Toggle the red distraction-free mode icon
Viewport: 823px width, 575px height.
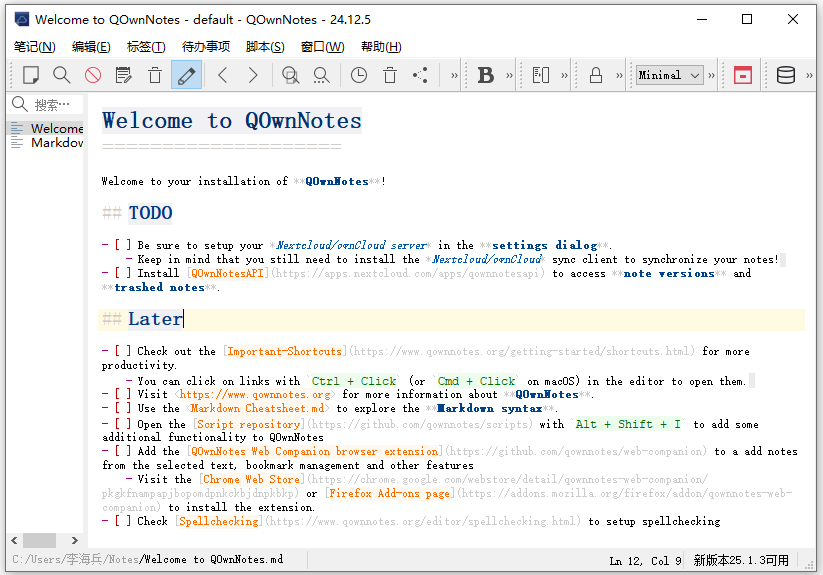click(x=742, y=75)
